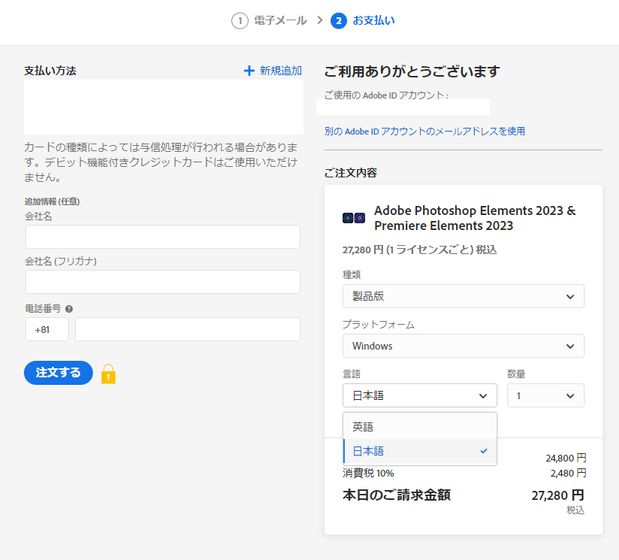Click the plus icon beside 新規追加

click(249, 71)
